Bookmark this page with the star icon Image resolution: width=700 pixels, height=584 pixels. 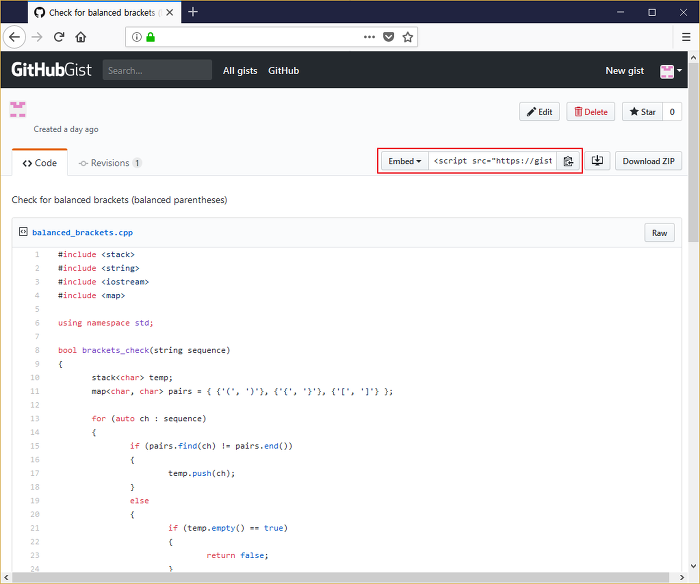point(408,37)
